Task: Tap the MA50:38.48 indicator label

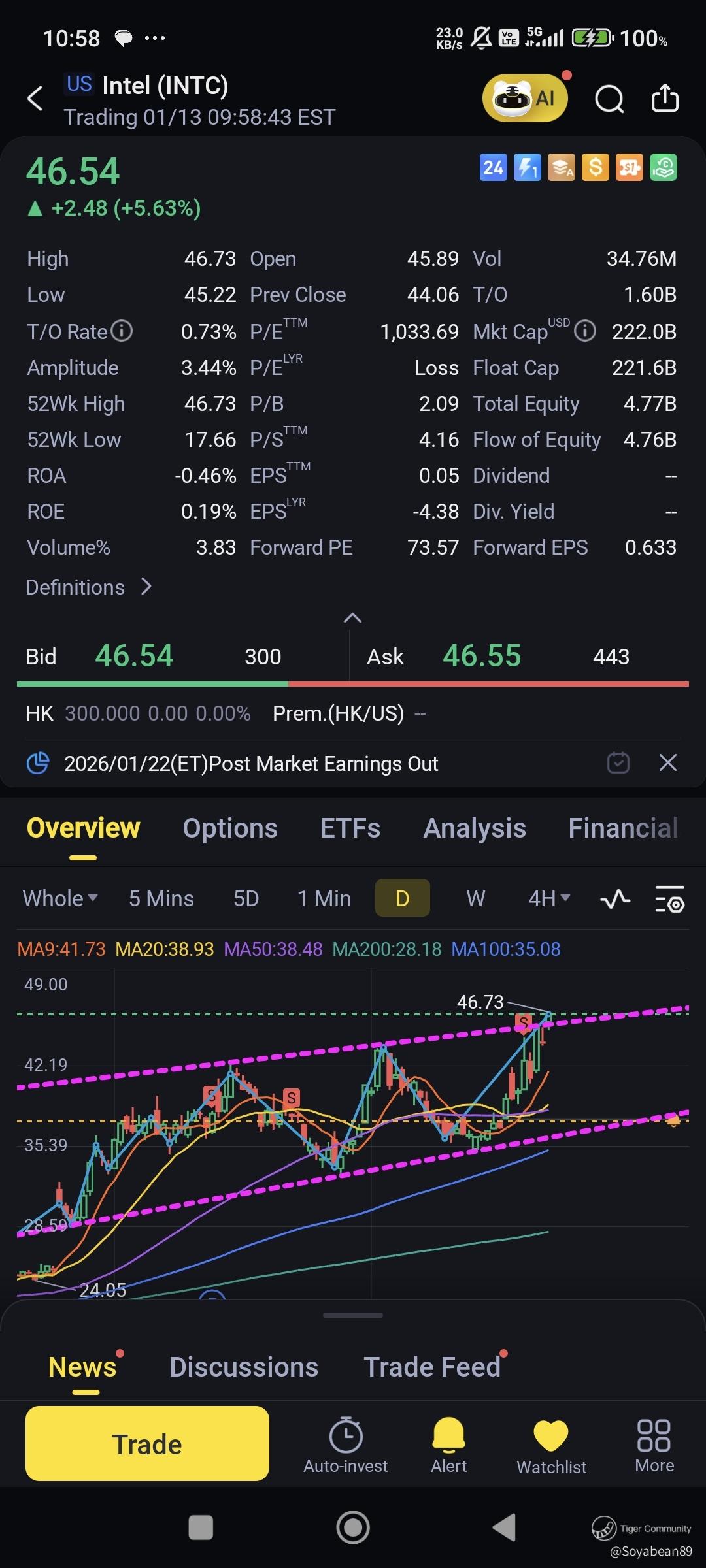Action: click(x=273, y=949)
